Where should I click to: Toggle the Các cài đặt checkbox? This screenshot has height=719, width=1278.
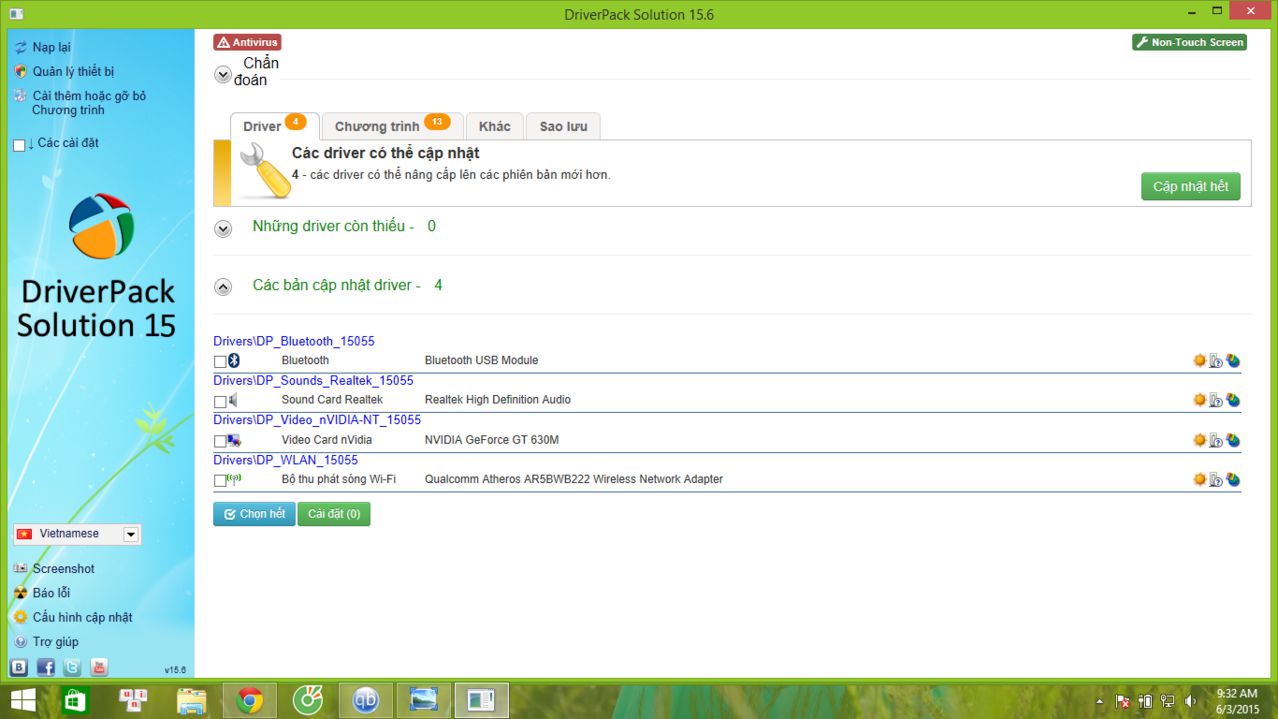point(19,145)
